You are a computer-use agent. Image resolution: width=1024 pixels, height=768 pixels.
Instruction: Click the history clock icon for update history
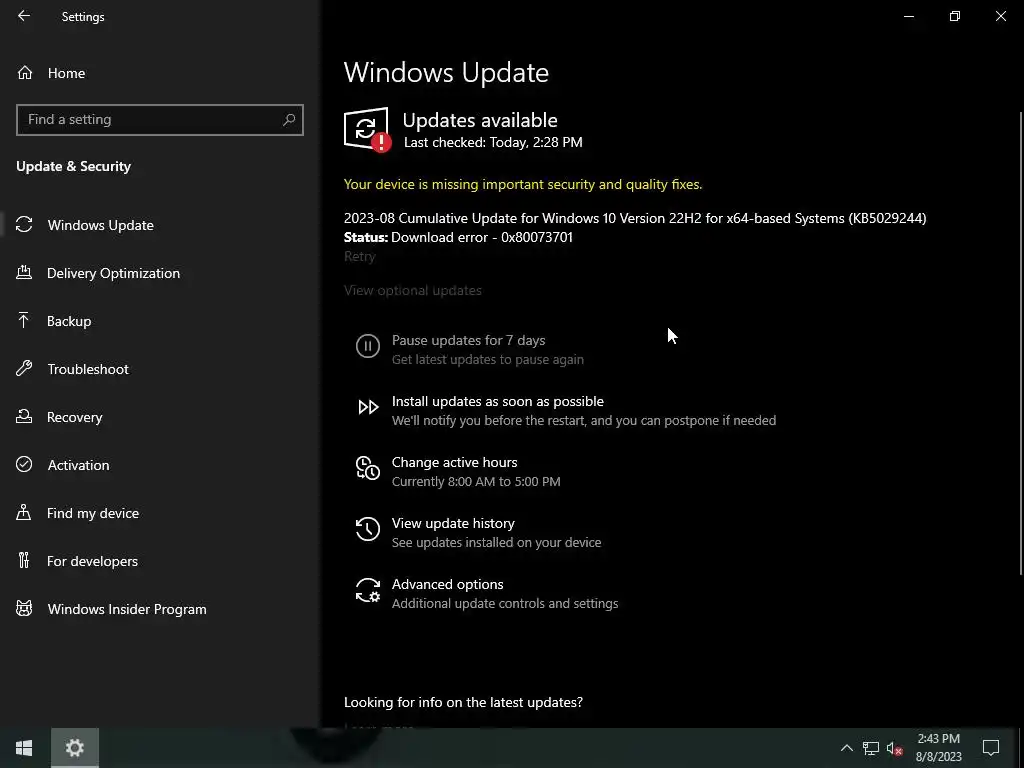[368, 529]
